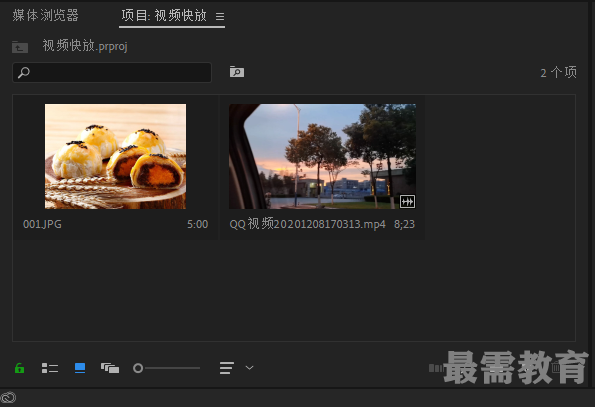
Task: Click the audio-video badge on the mp4 clip
Action: pos(407,201)
